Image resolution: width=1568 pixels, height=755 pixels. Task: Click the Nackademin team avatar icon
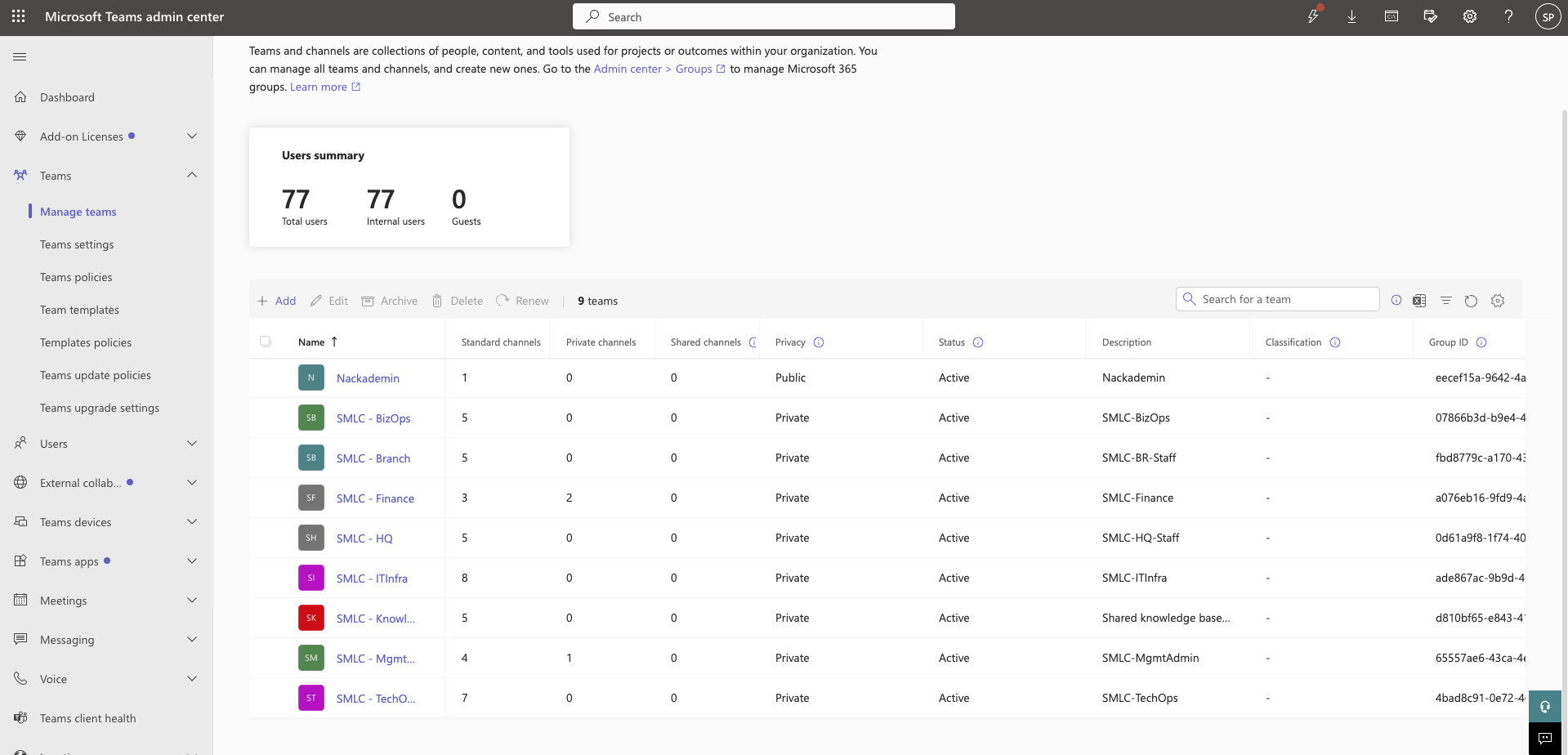coord(311,377)
